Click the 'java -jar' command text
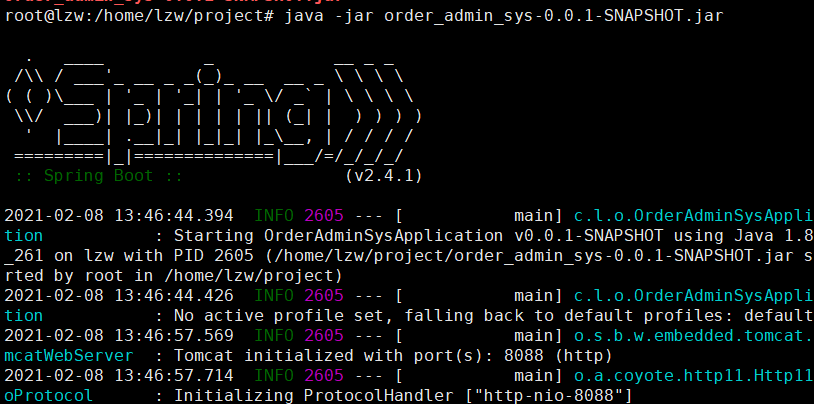 coord(329,16)
